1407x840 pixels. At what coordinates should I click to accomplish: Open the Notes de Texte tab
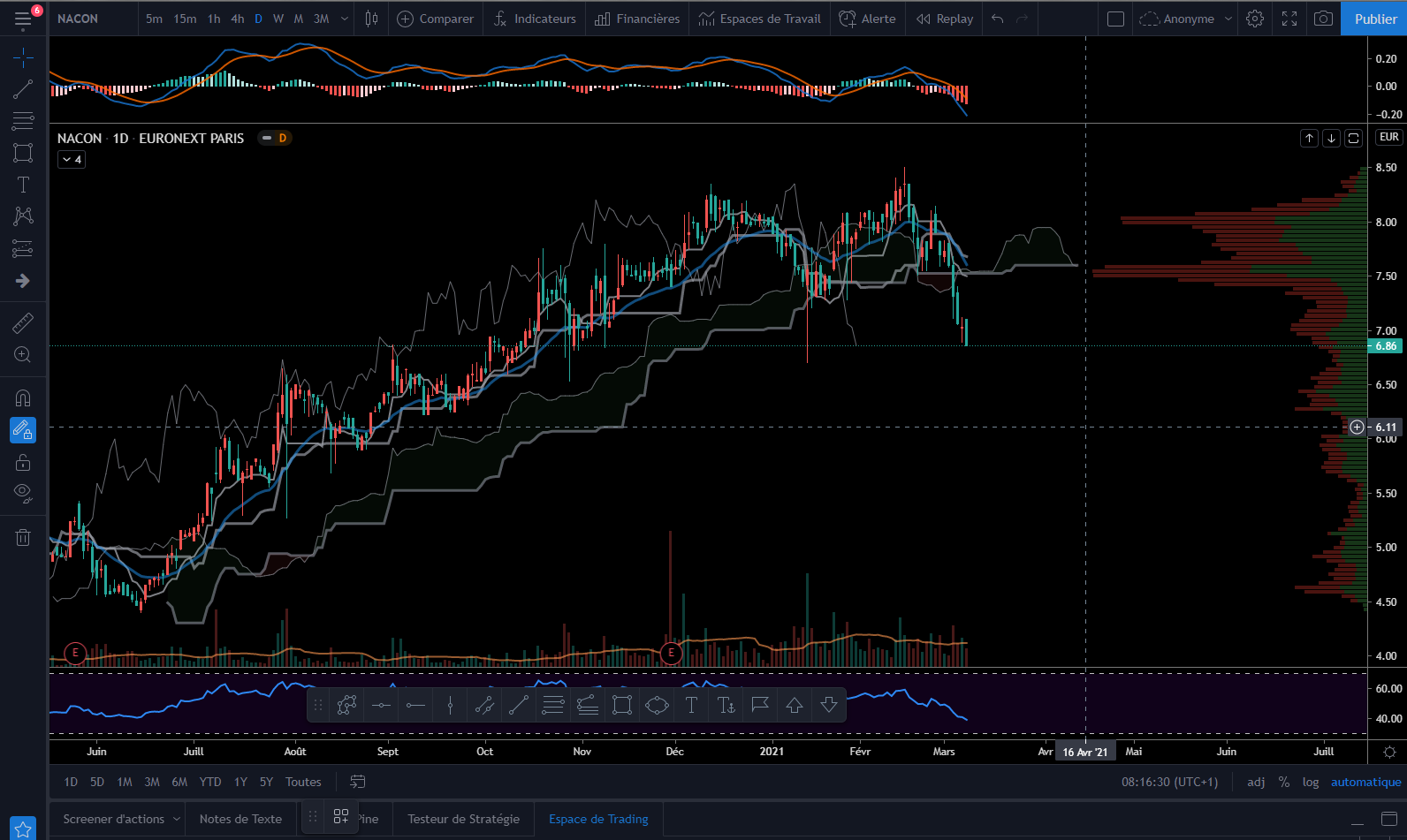[x=240, y=819]
